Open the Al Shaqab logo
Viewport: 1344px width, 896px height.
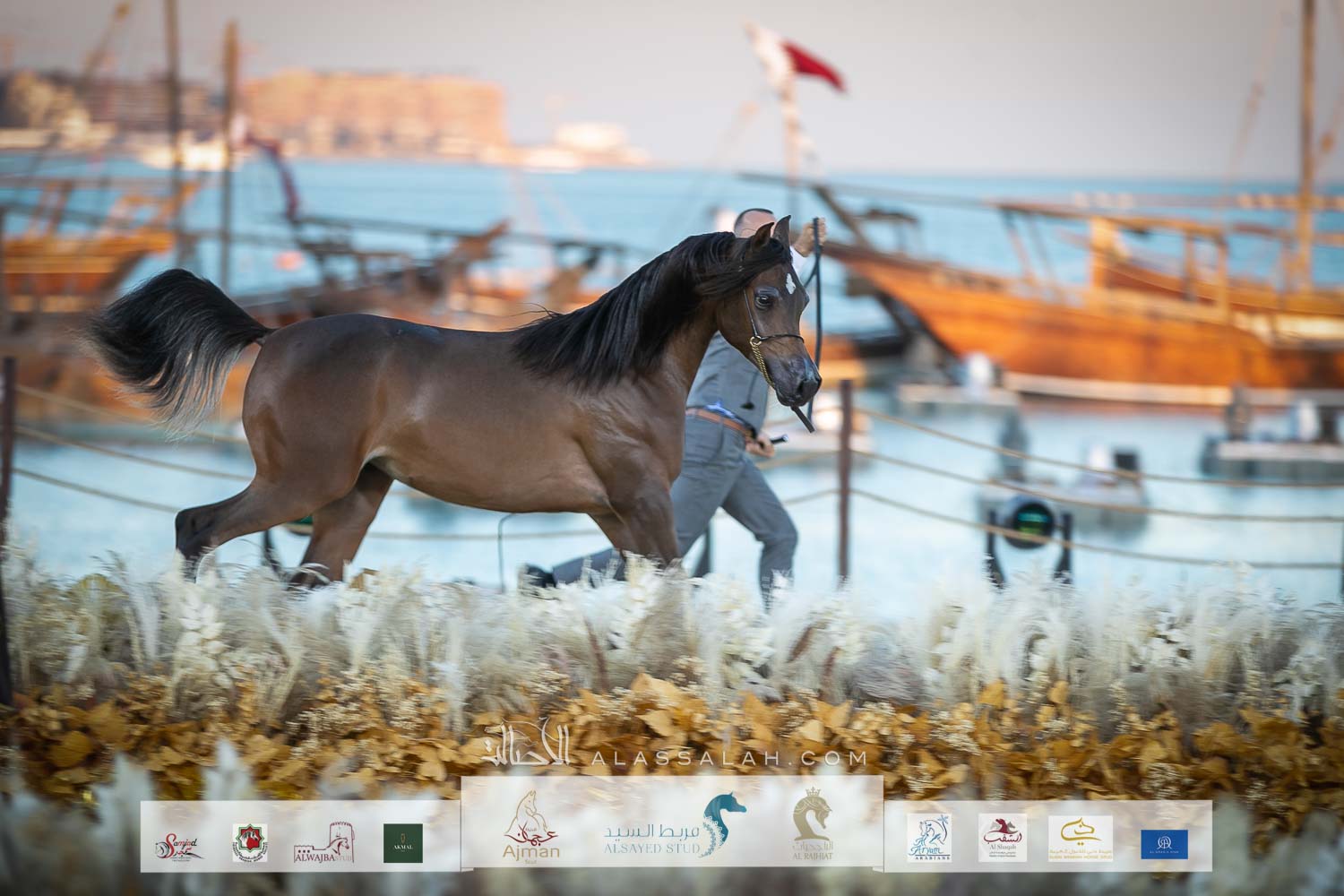(x=1003, y=839)
